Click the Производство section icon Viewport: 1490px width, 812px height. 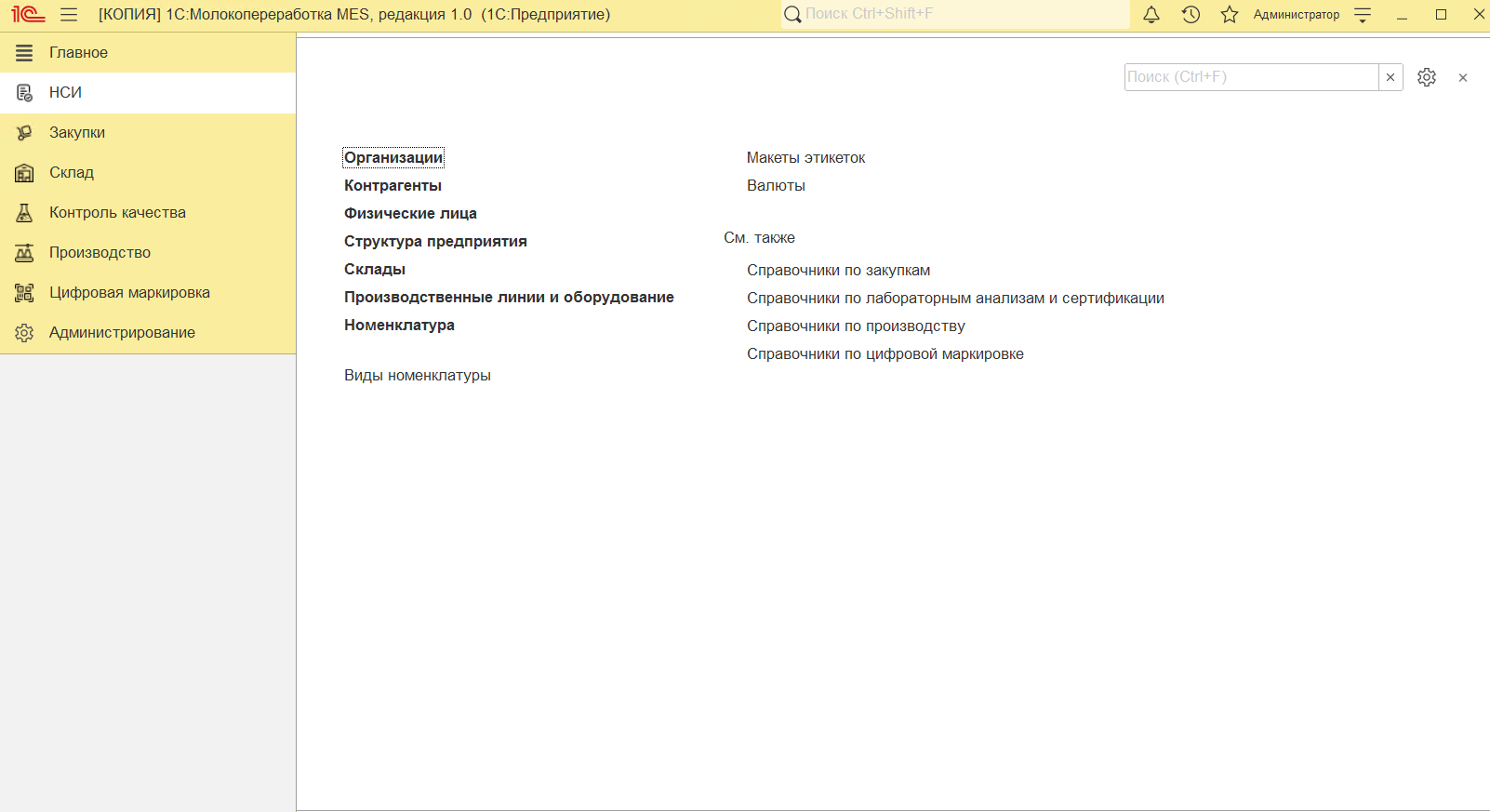(24, 253)
